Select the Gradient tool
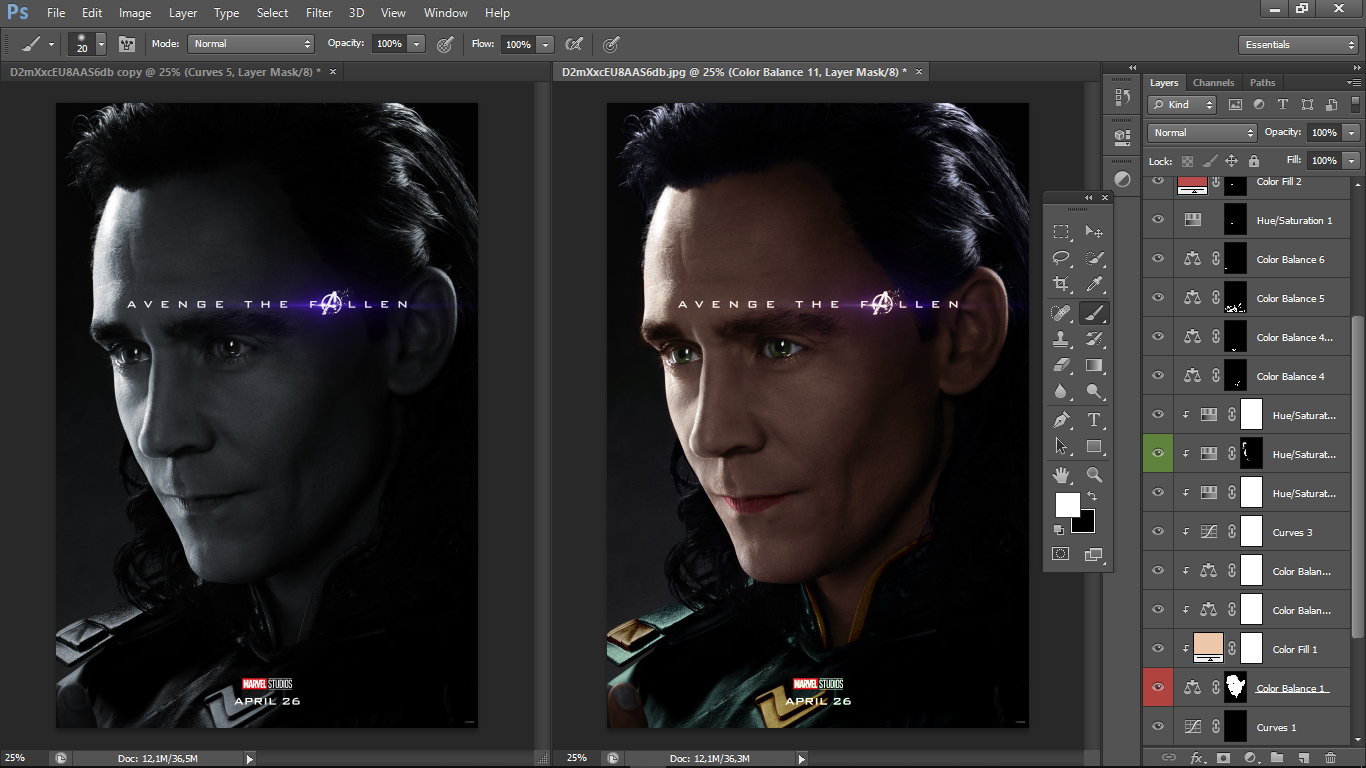This screenshot has height=768, width=1366. [1094, 366]
